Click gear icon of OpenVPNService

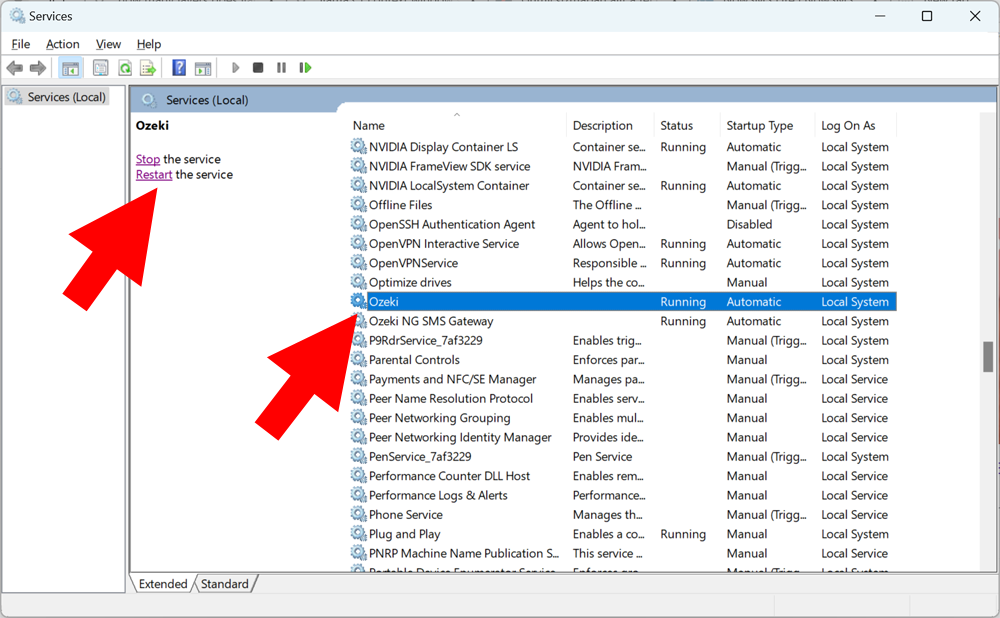point(359,263)
